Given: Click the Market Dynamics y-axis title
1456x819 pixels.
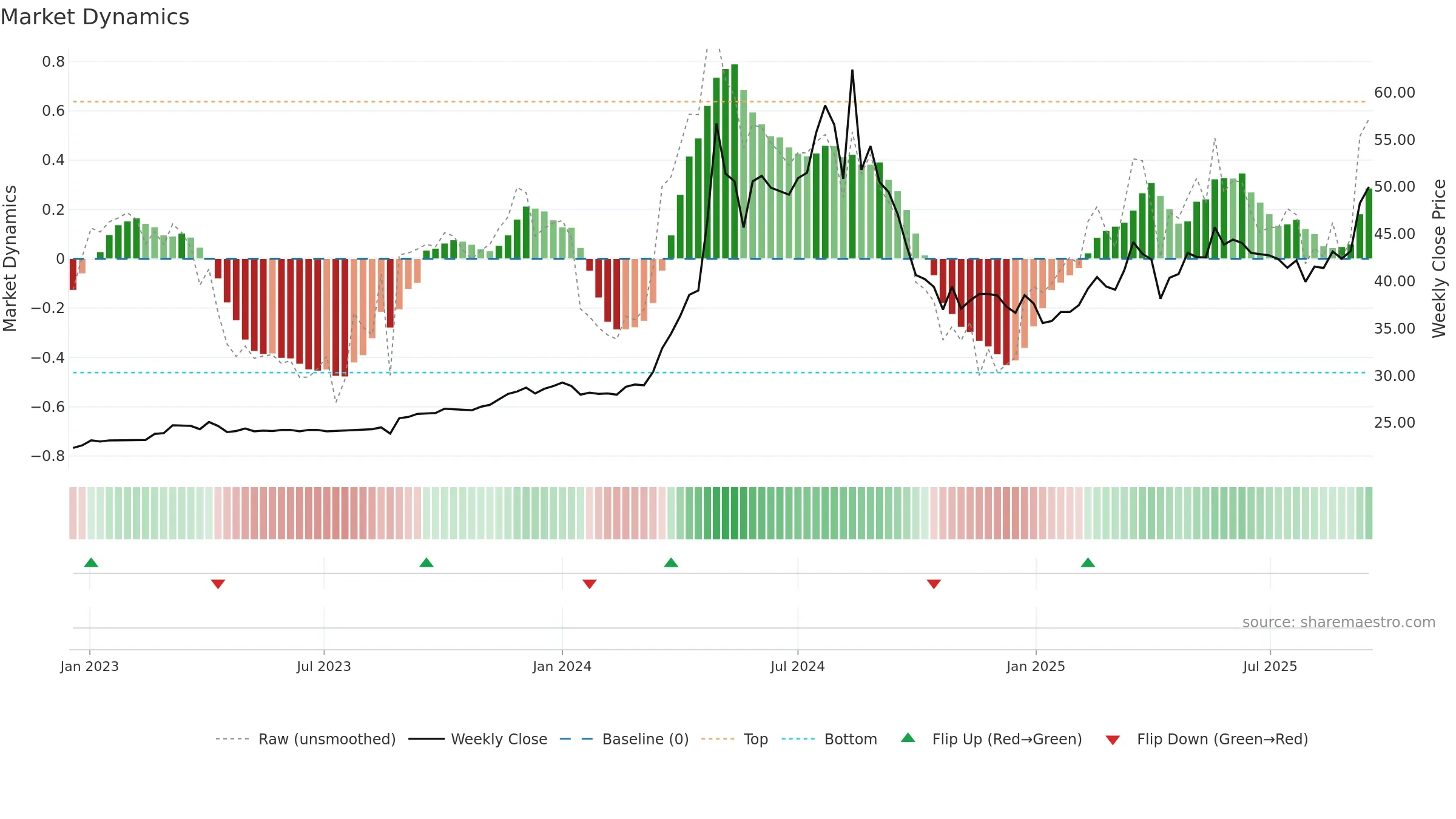Looking at the screenshot, I should pos(10,258).
